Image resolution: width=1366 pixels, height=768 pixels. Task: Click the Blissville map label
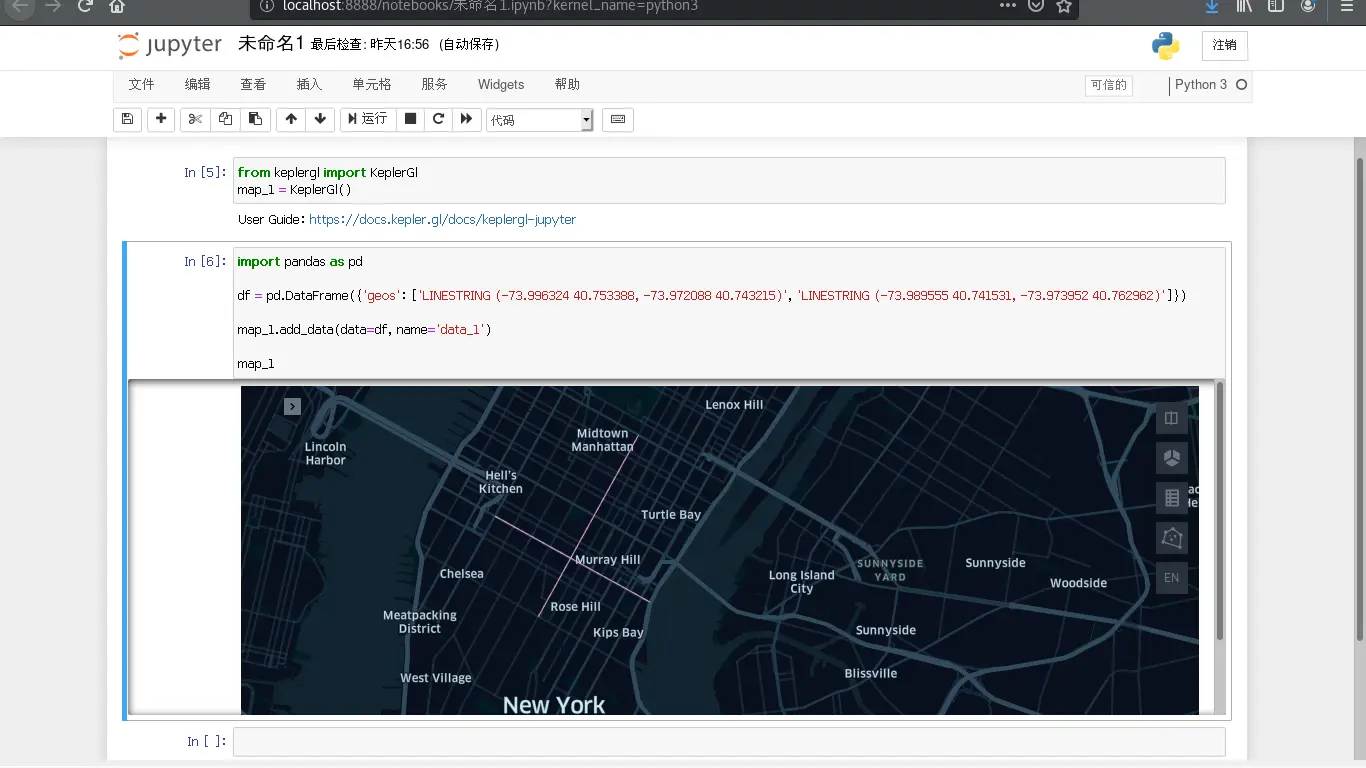pos(871,673)
